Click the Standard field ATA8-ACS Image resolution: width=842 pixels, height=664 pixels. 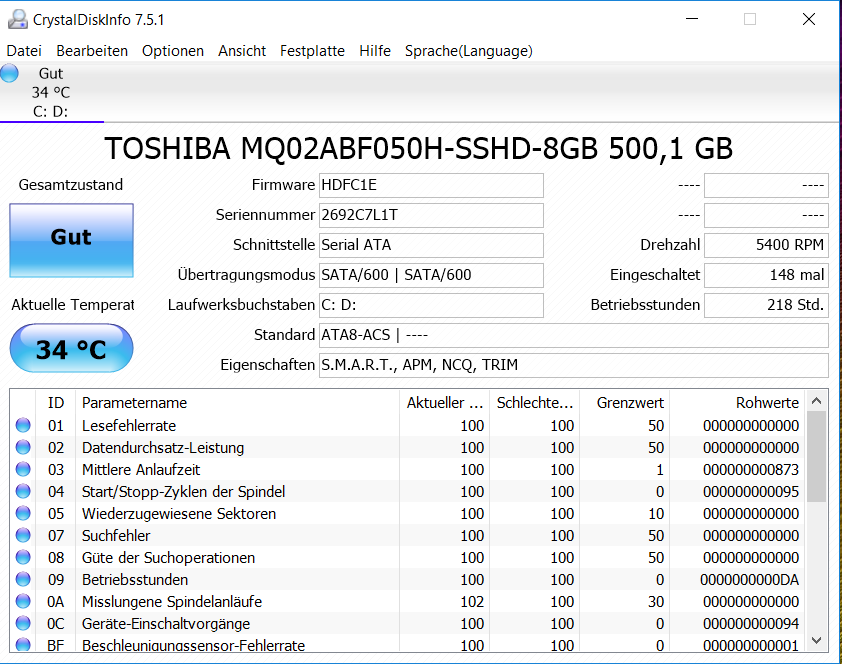pos(574,335)
